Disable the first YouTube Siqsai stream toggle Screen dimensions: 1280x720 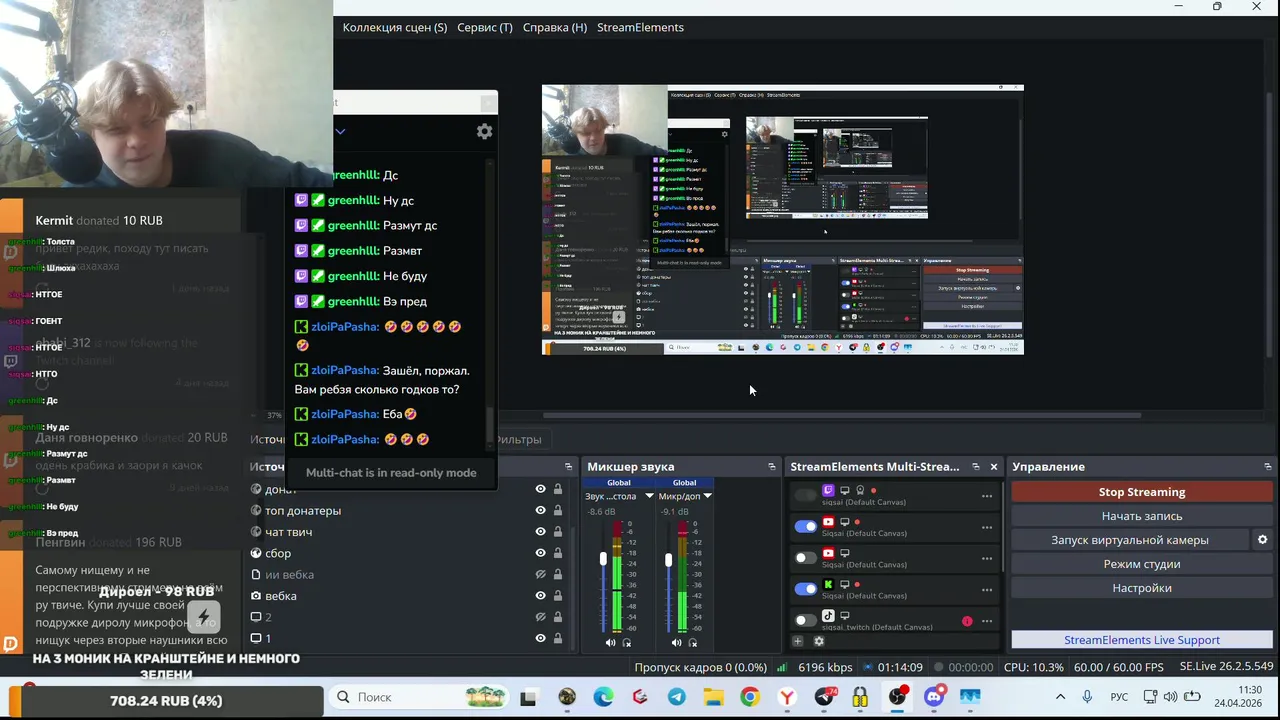[806, 526]
